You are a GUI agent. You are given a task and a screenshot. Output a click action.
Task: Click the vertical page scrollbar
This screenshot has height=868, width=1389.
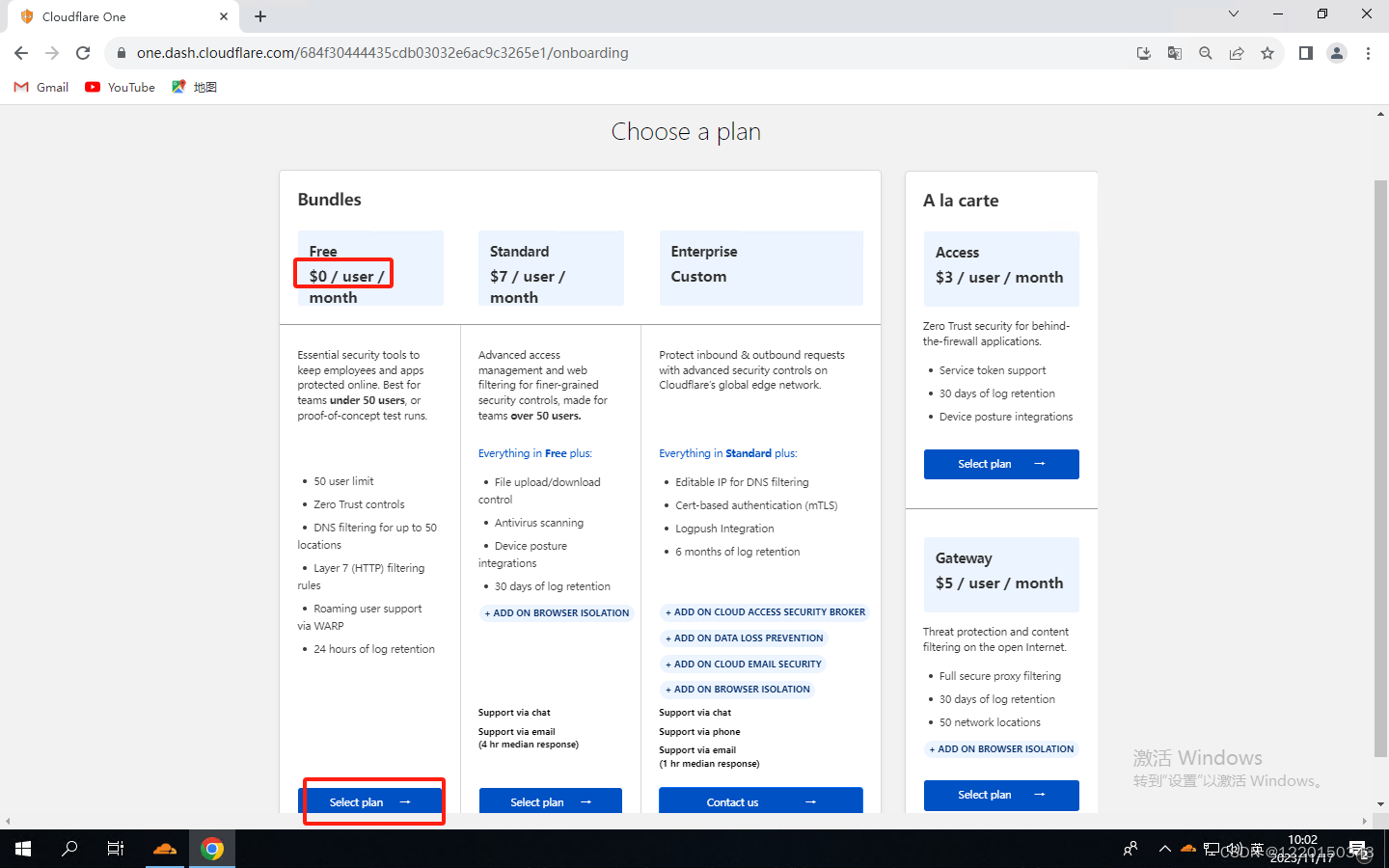(x=1381, y=468)
